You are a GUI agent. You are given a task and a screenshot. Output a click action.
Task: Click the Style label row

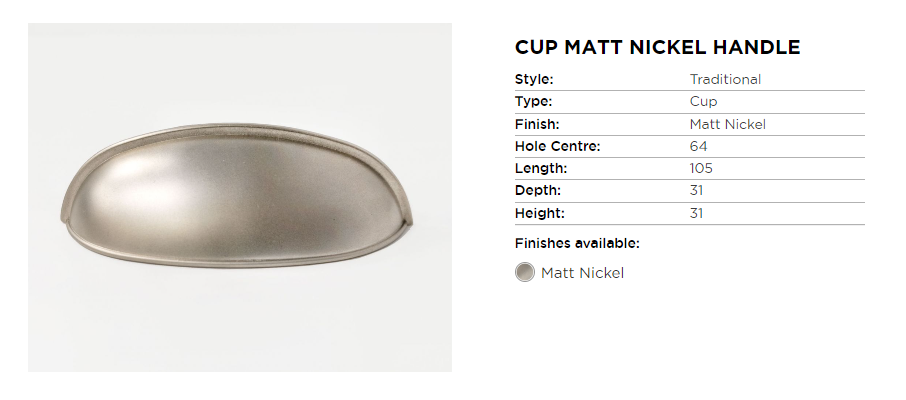click(534, 79)
